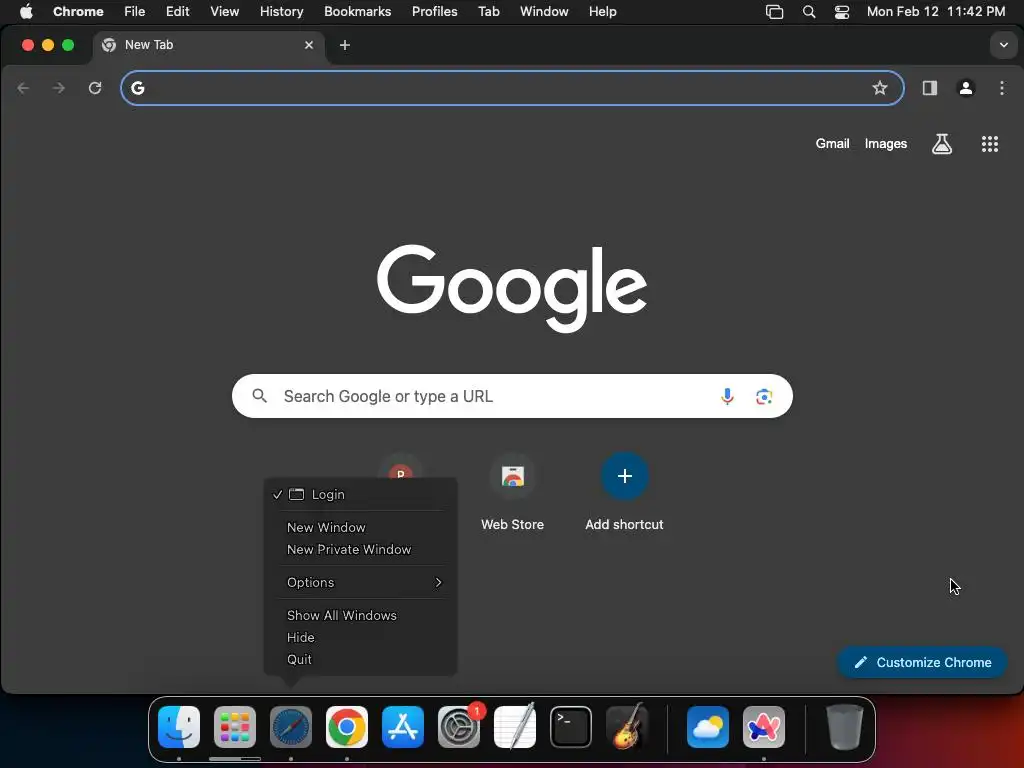Open TextEdit from the dock
Viewport: 1024px width, 768px height.
515,727
